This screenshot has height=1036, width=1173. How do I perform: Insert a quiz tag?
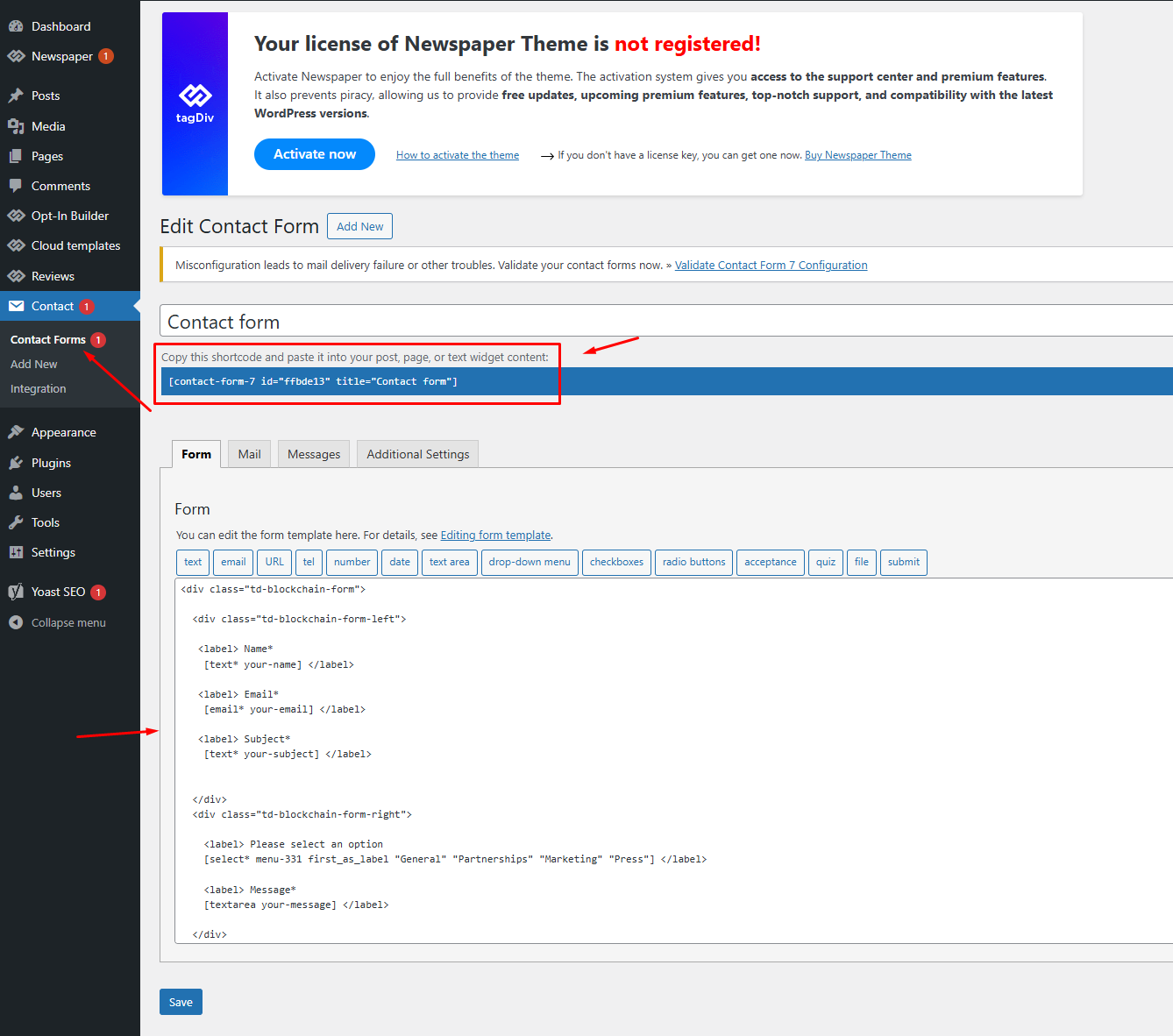(826, 563)
